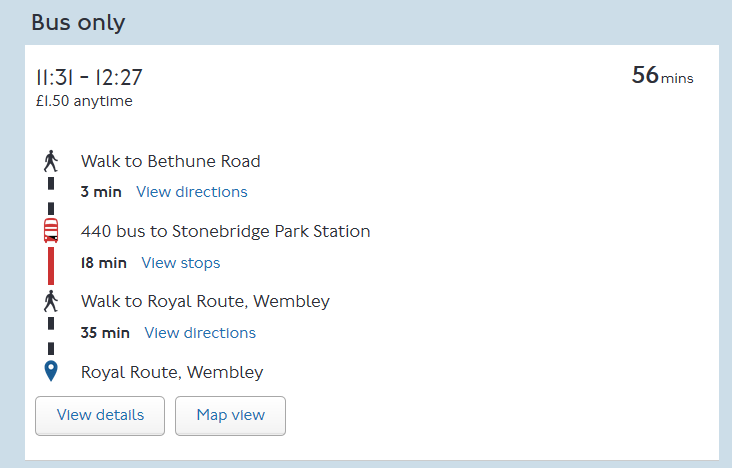The height and width of the screenshot is (468, 732).
Task: Open View directions for Royal Route walk
Action: pos(200,333)
